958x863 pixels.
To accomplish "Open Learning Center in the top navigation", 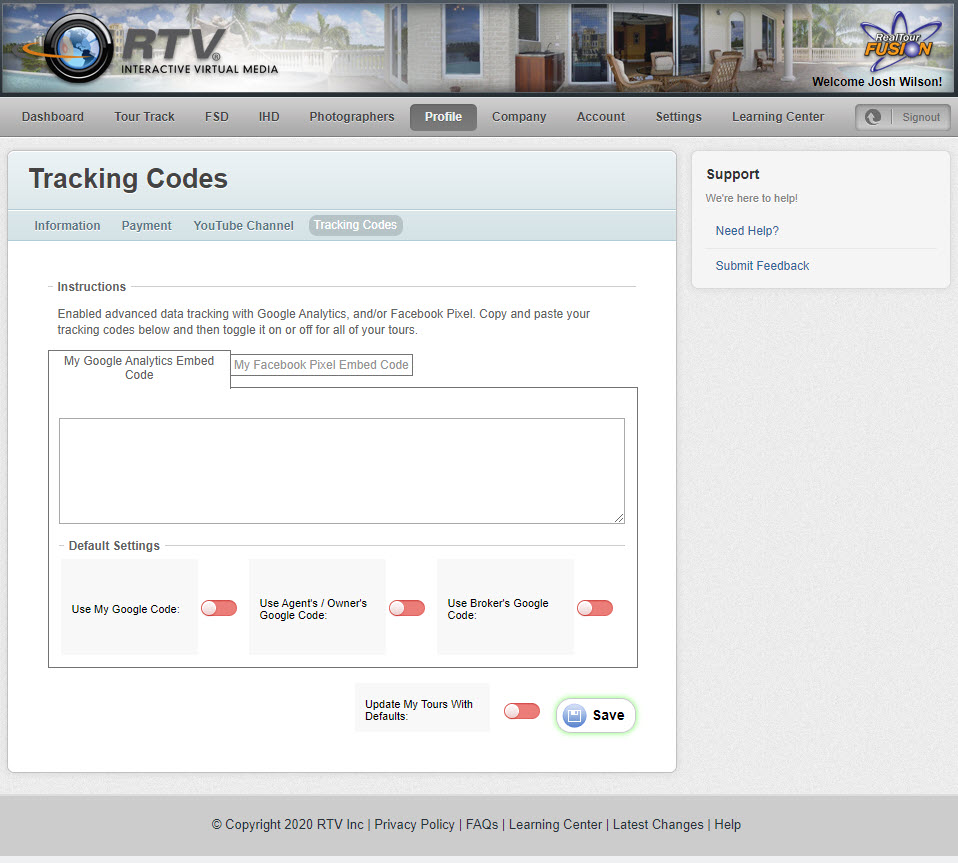I will (x=778, y=117).
